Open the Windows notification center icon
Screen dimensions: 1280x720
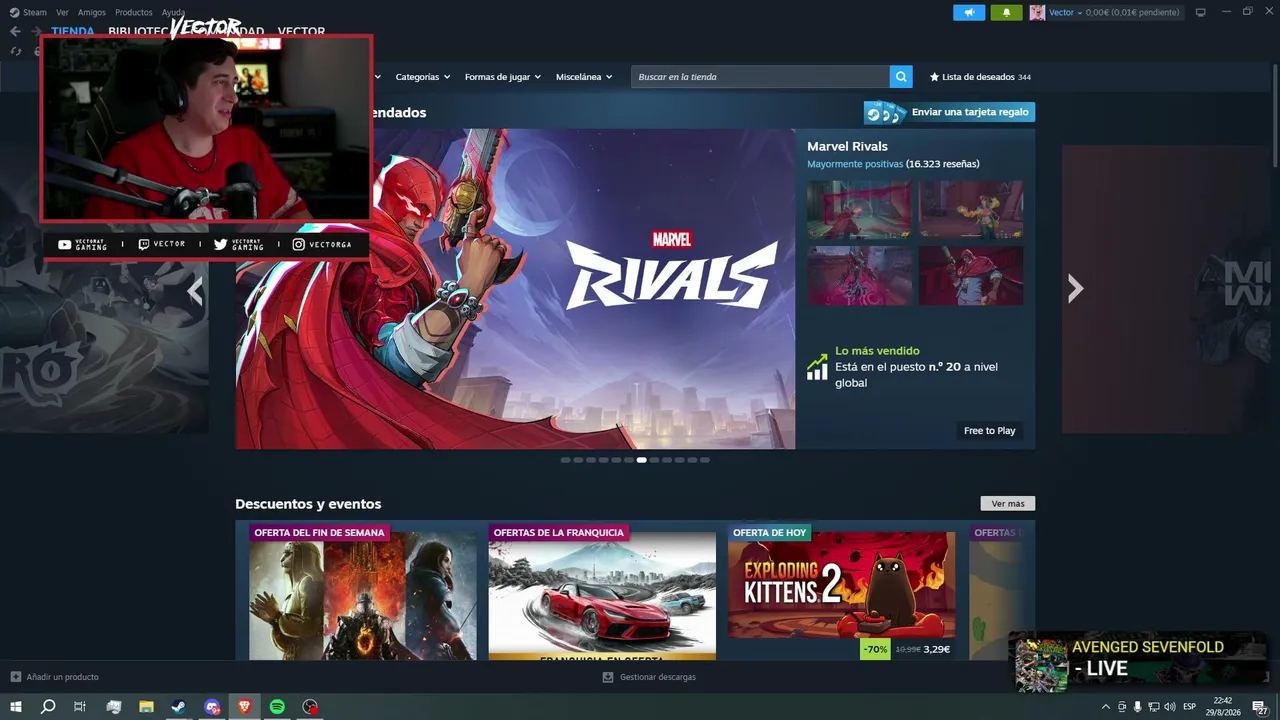1260,707
